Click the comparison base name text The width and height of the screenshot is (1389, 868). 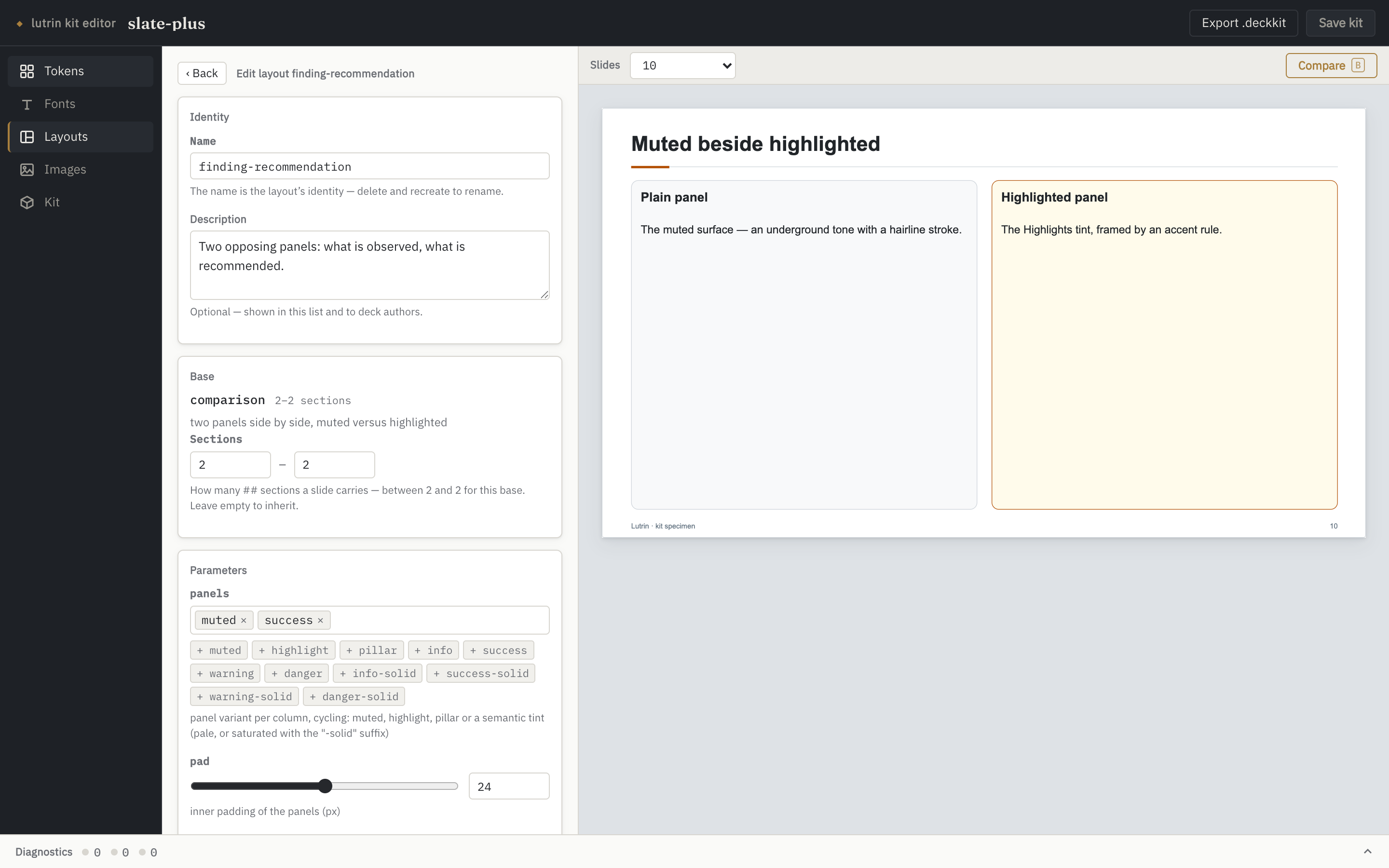tap(227, 400)
